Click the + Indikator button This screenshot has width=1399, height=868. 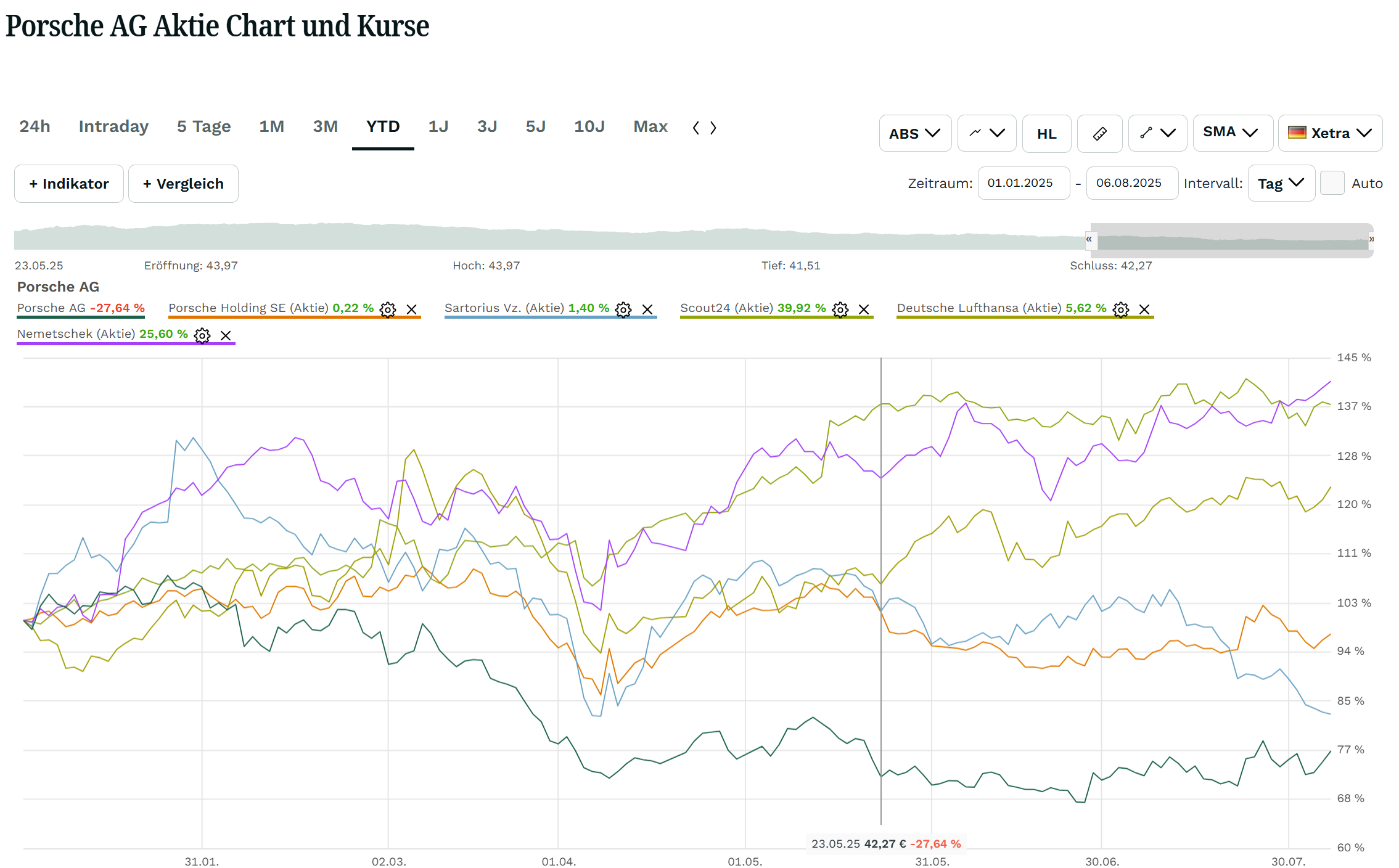point(69,184)
